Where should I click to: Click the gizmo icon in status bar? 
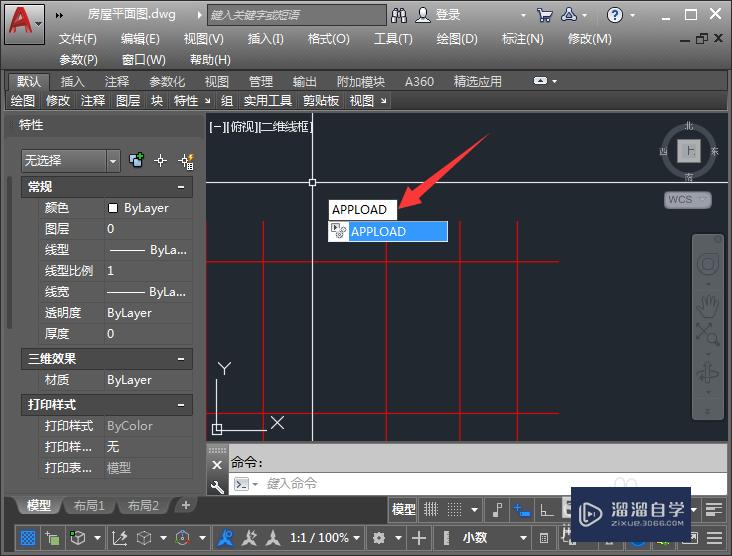click(x=182, y=538)
